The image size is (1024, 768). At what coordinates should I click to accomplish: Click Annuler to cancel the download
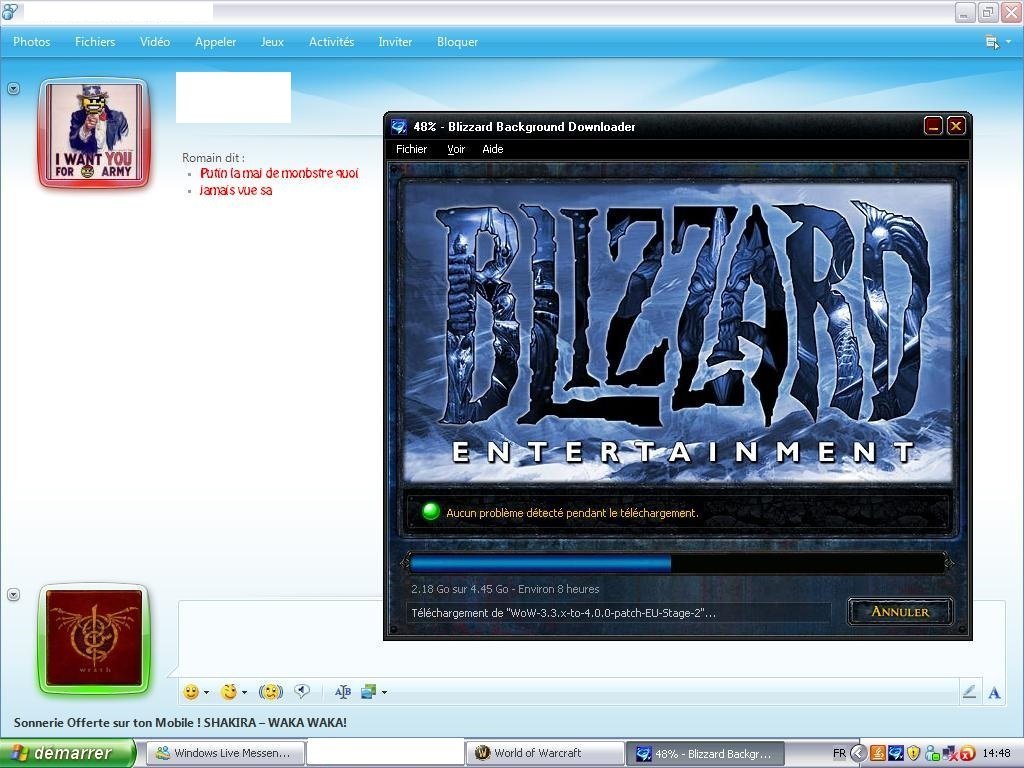[900, 612]
